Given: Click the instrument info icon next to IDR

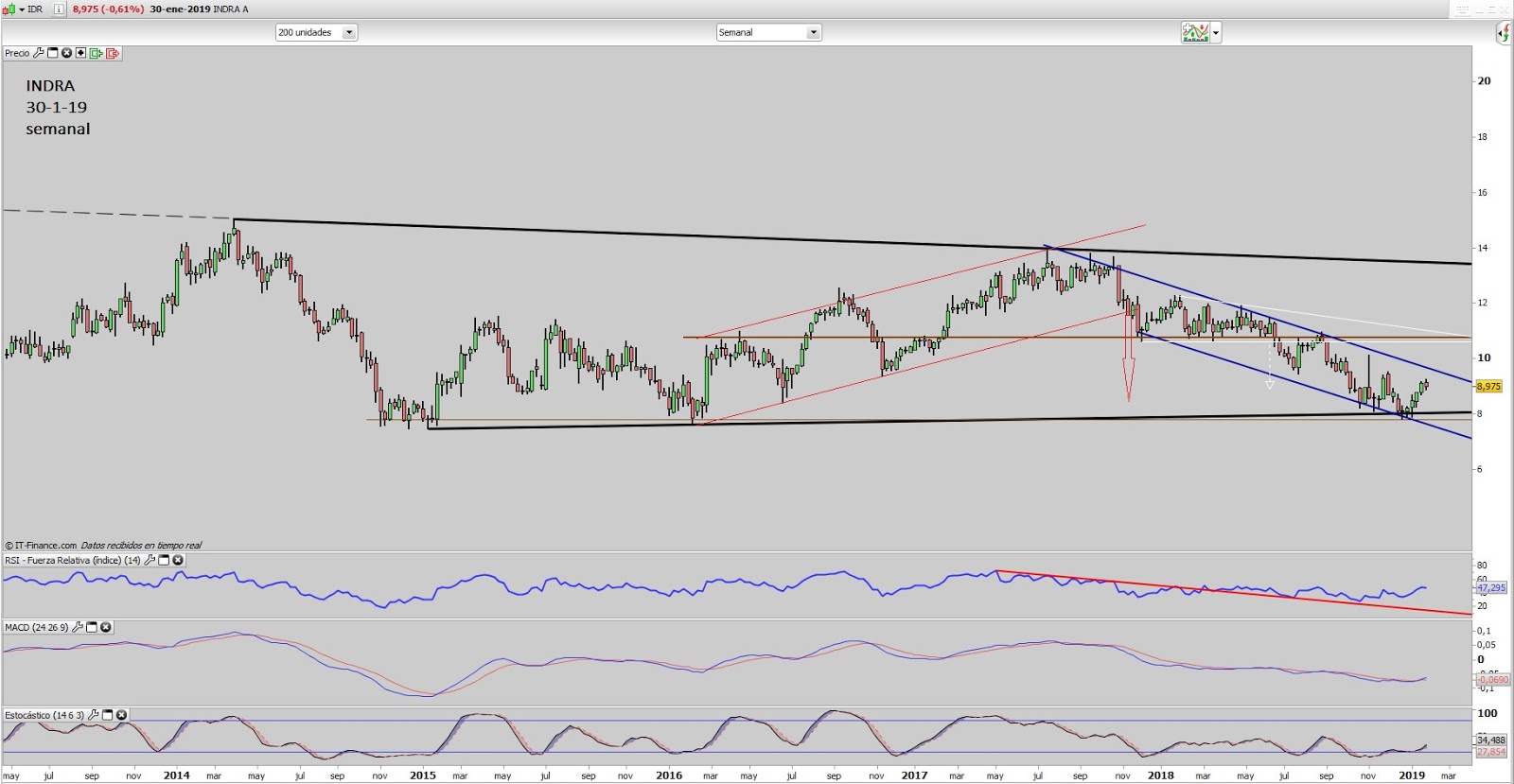Looking at the screenshot, I should (x=59, y=9).
